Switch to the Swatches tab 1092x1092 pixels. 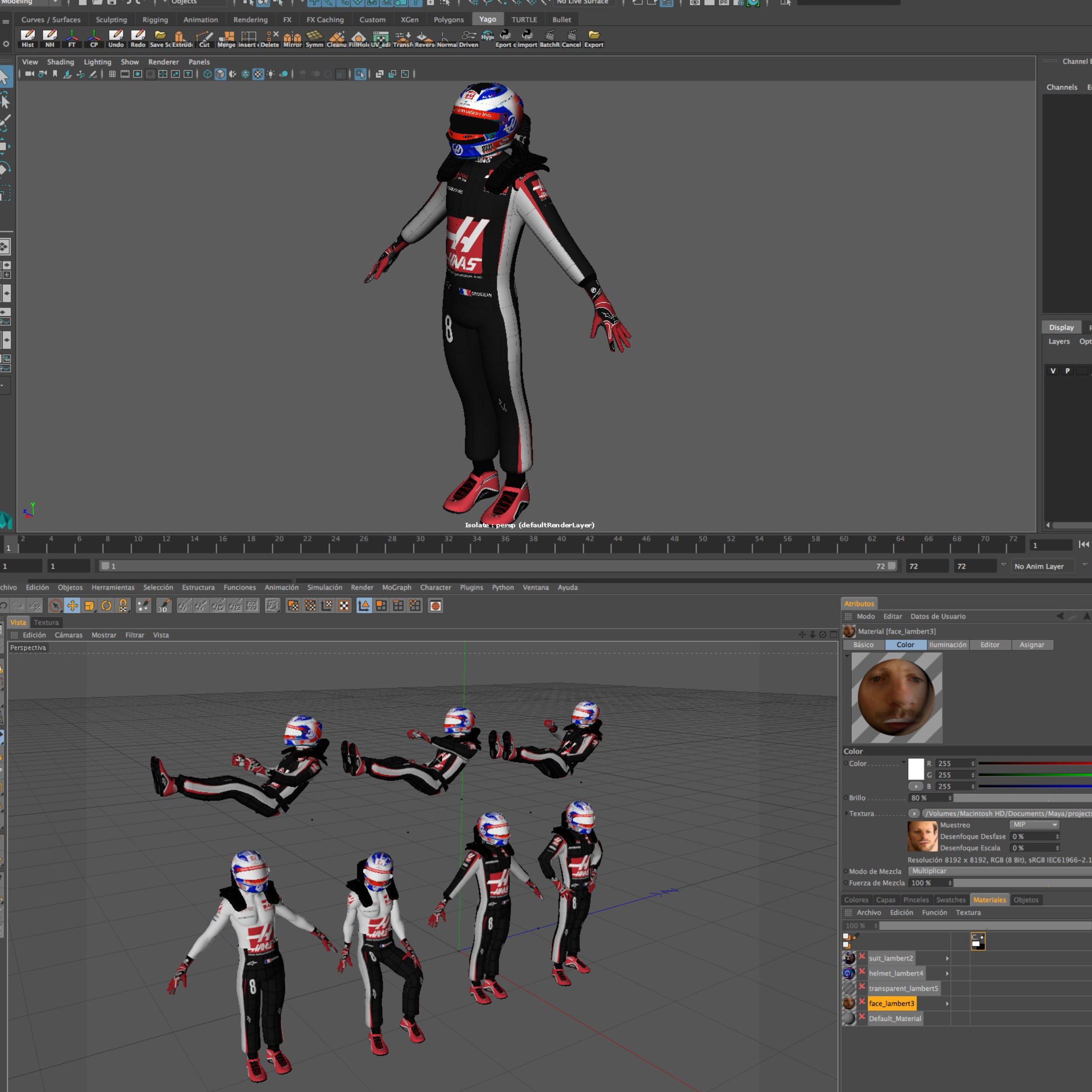(951, 900)
